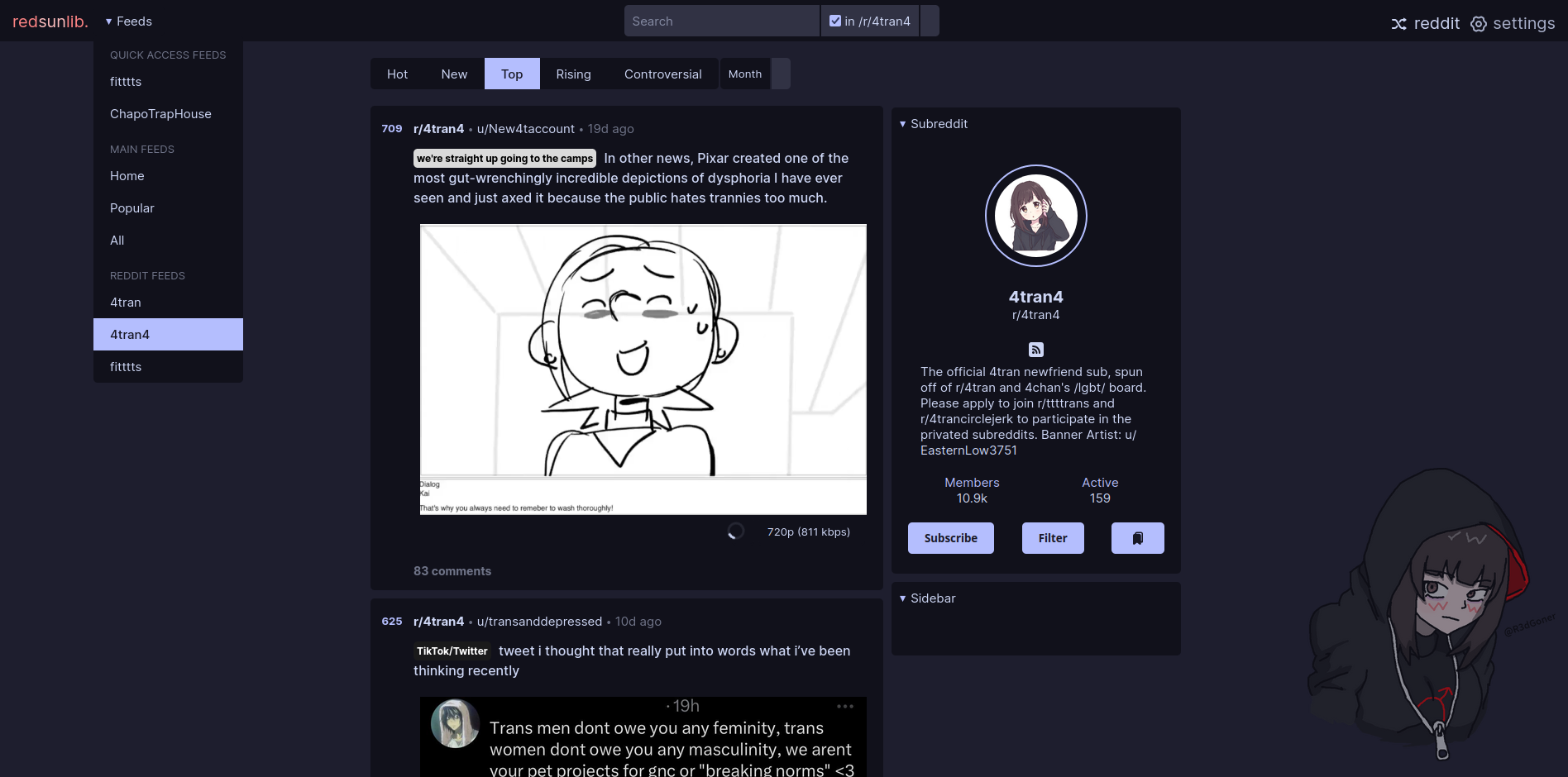Open the All feed
The height and width of the screenshot is (777, 1568).
pos(168,241)
